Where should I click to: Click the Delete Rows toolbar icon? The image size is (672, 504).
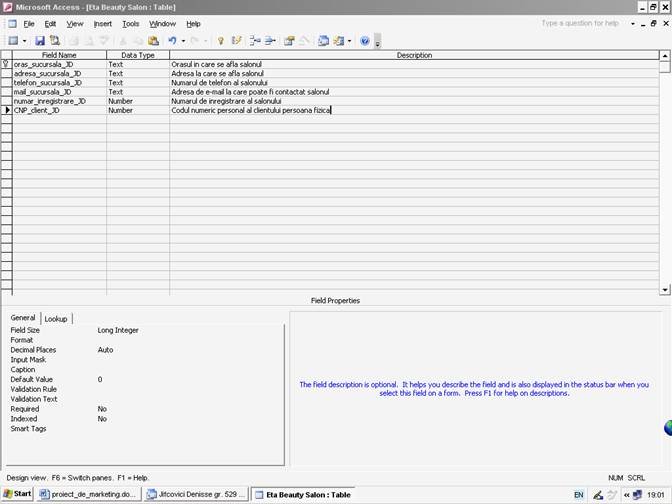(x=270, y=41)
